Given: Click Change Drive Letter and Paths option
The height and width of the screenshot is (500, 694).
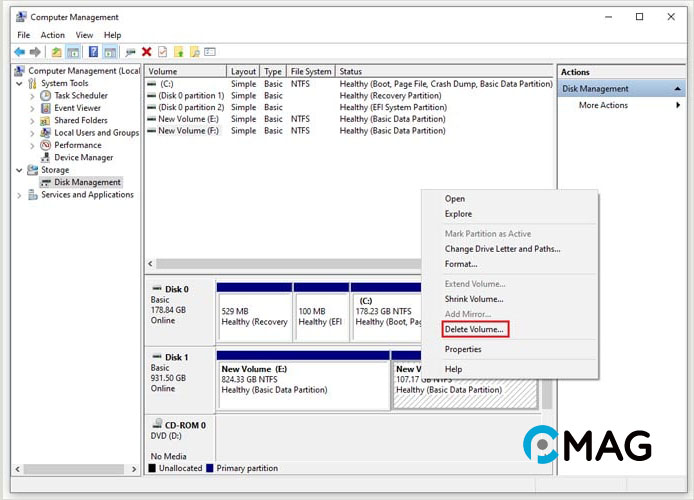Looking at the screenshot, I should click(x=502, y=249).
